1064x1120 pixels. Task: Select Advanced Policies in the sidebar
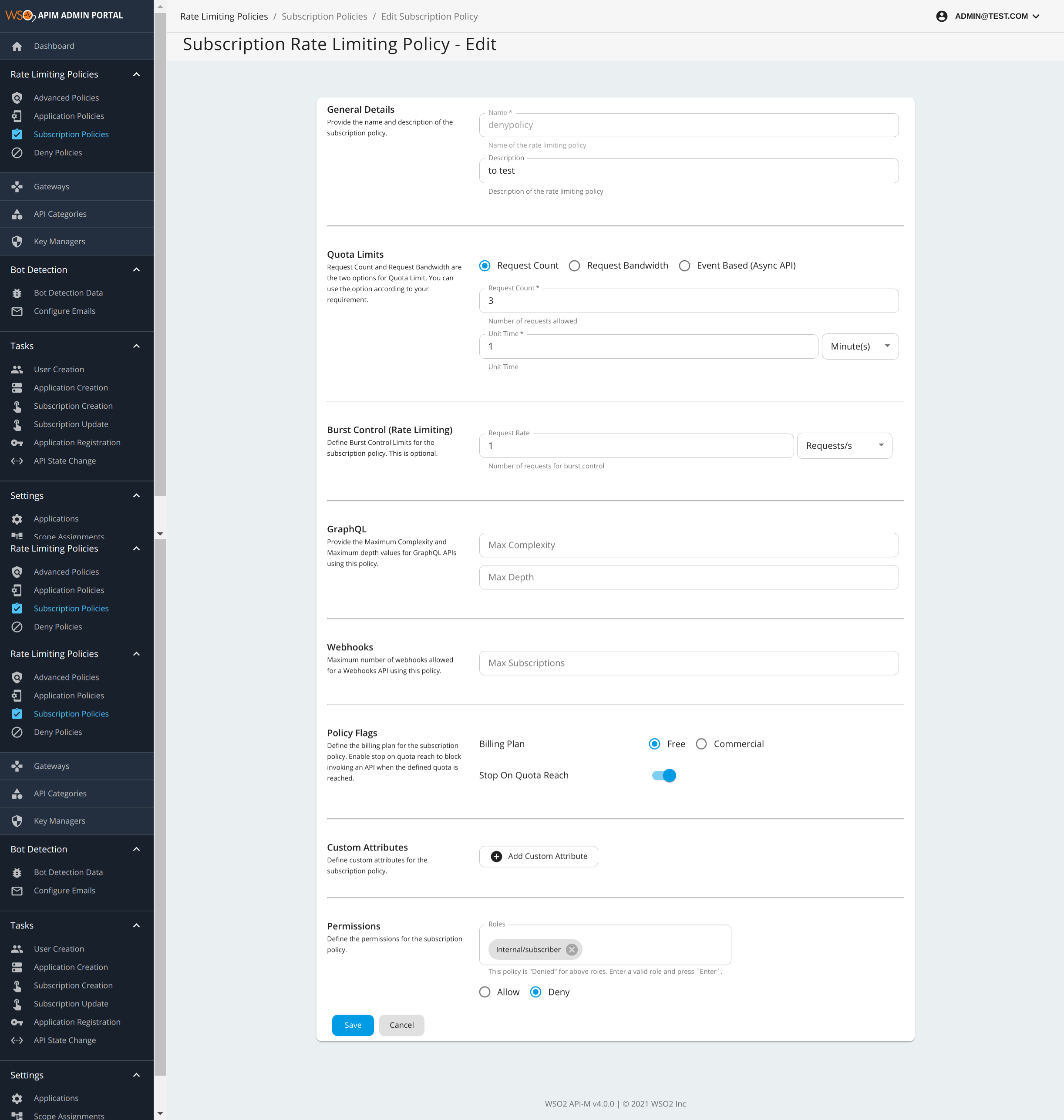(66, 97)
